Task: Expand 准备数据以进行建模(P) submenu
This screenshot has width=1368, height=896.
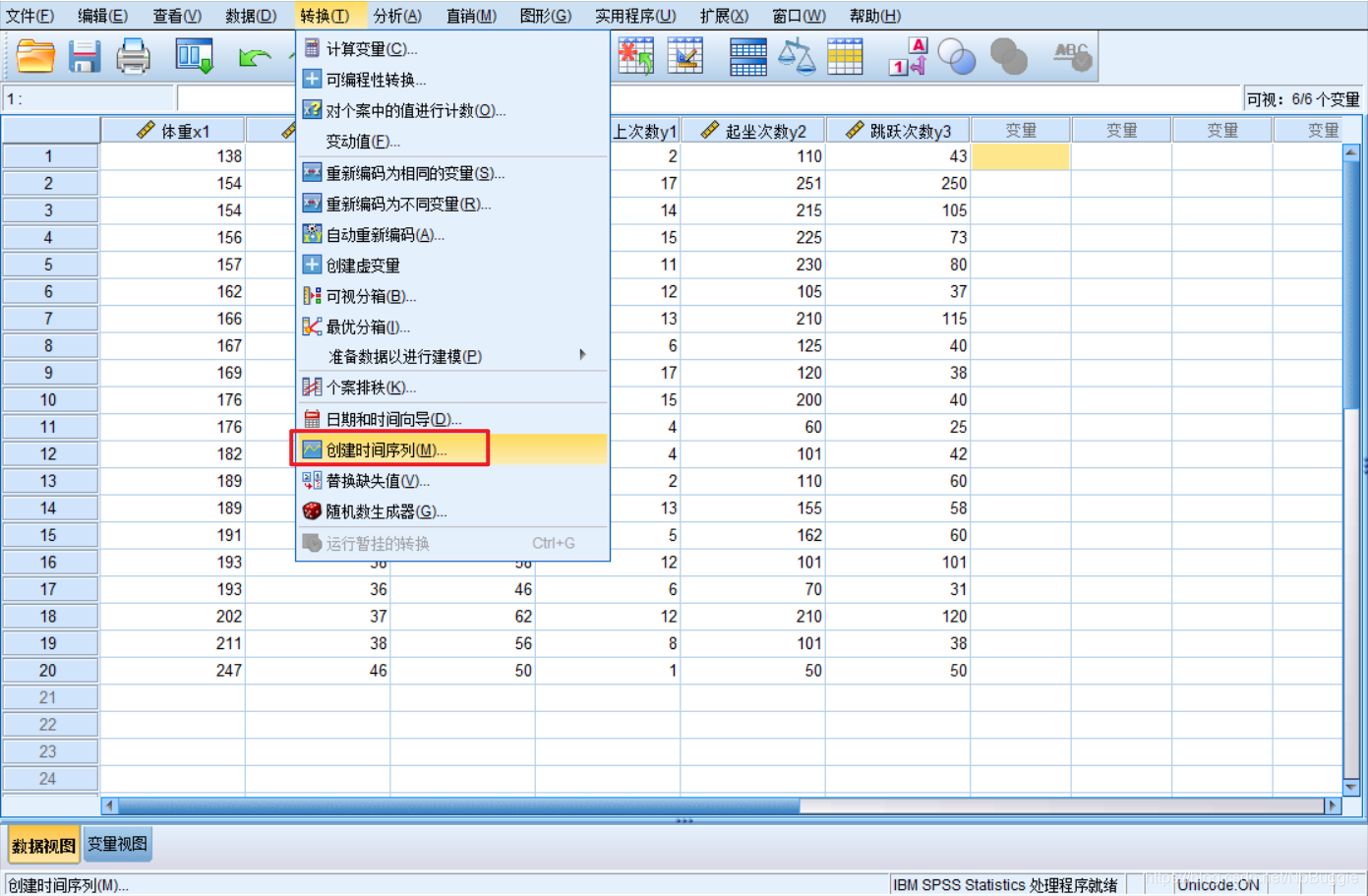Action: click(x=453, y=356)
